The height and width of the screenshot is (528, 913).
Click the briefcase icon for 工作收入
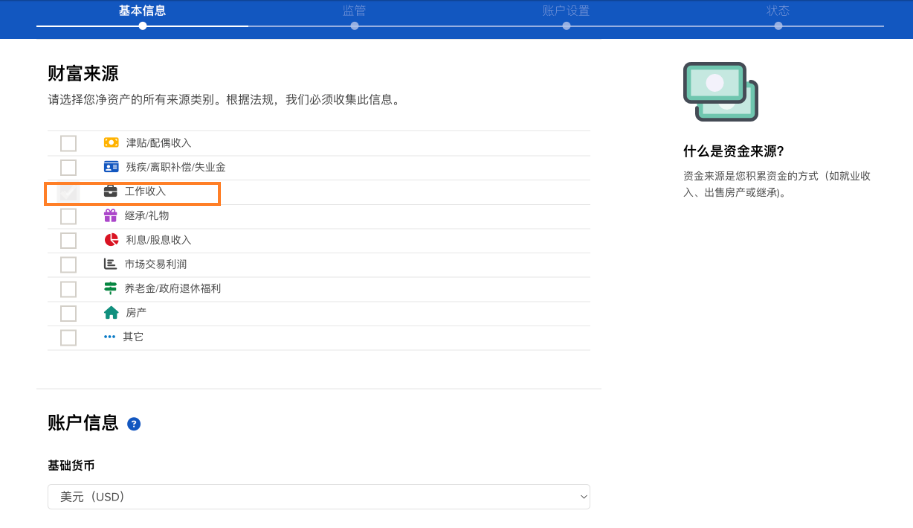point(111,191)
